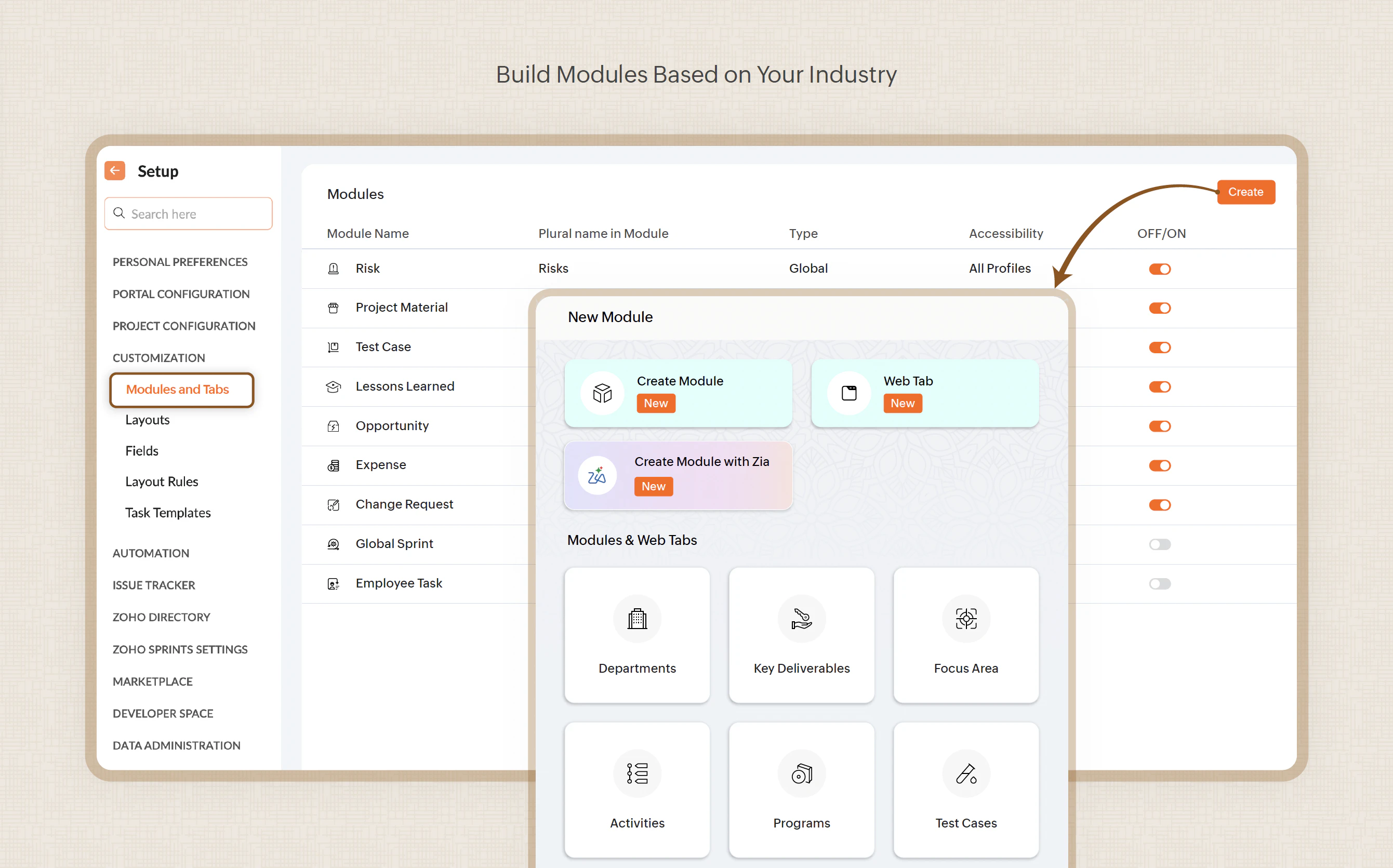The width and height of the screenshot is (1393, 868).
Task: Expand the Issue Tracker sidebar section
Action: tap(153, 585)
